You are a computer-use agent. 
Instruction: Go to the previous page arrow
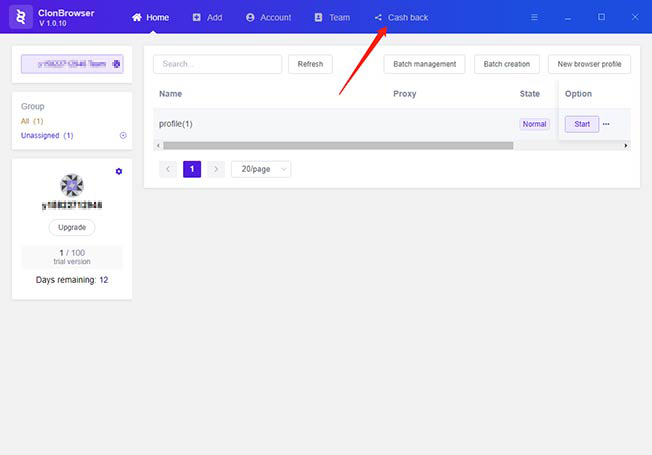pyautogui.click(x=168, y=169)
